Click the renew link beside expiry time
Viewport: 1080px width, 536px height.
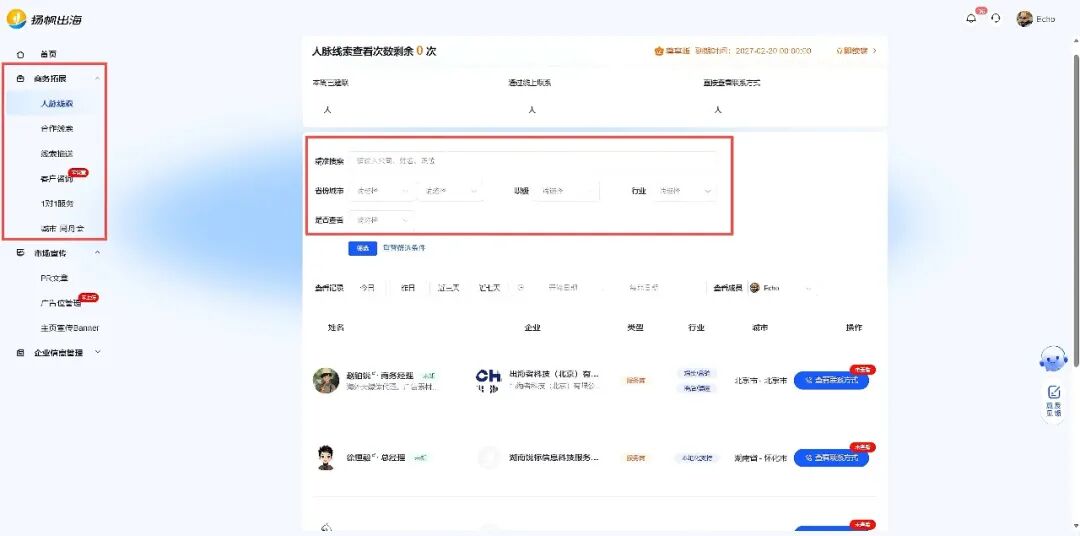855,51
